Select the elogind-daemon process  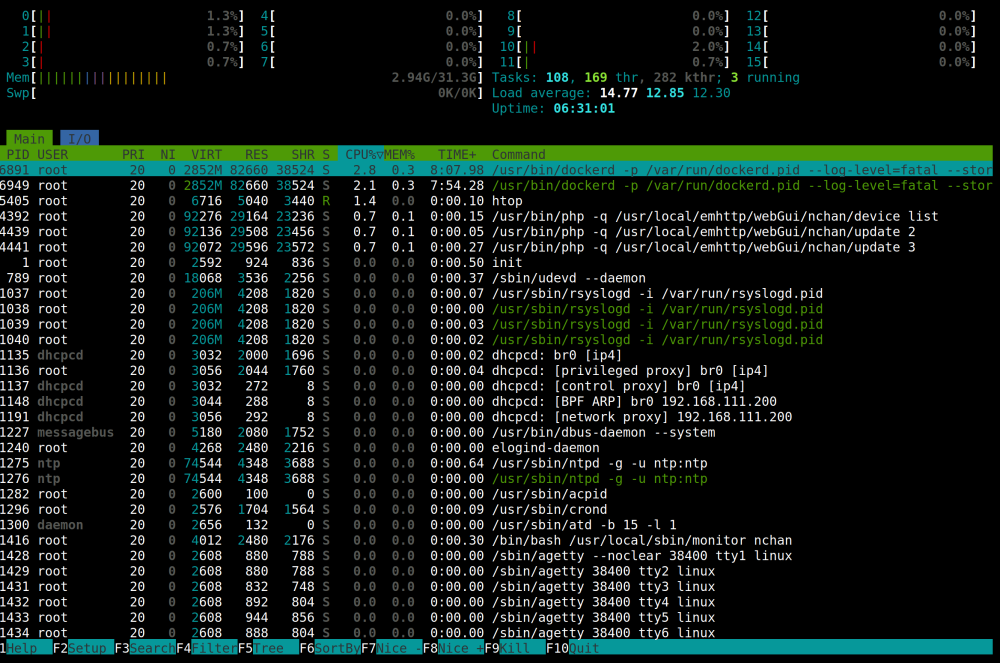pos(496,448)
